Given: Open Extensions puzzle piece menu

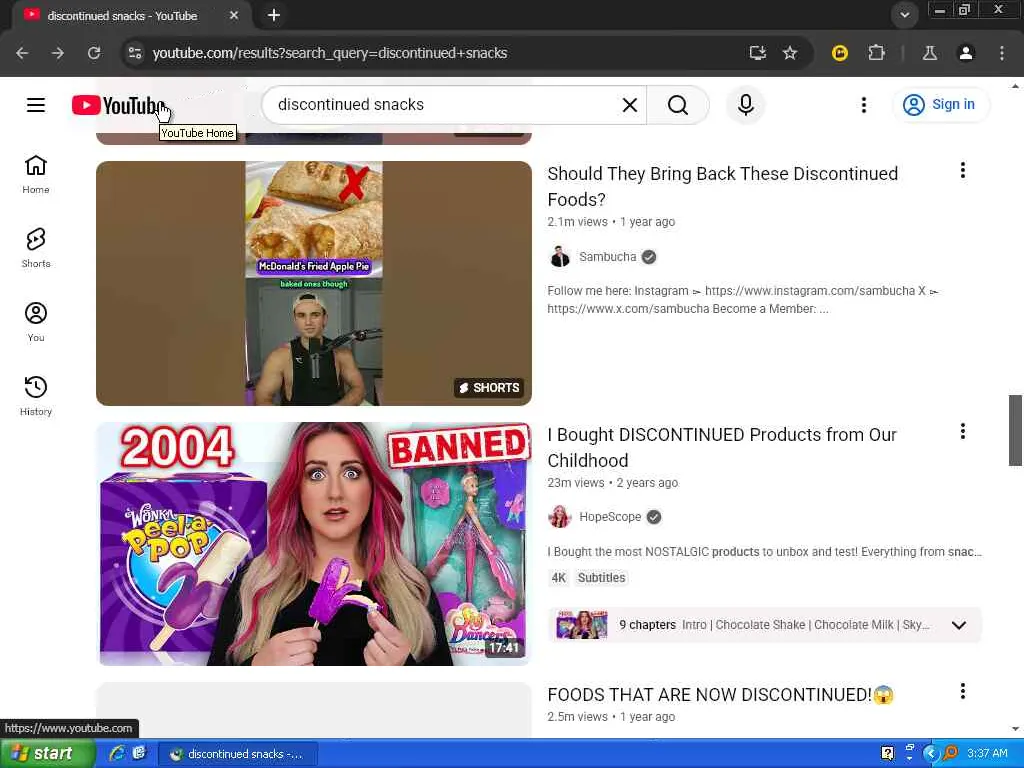Looking at the screenshot, I should [x=876, y=53].
